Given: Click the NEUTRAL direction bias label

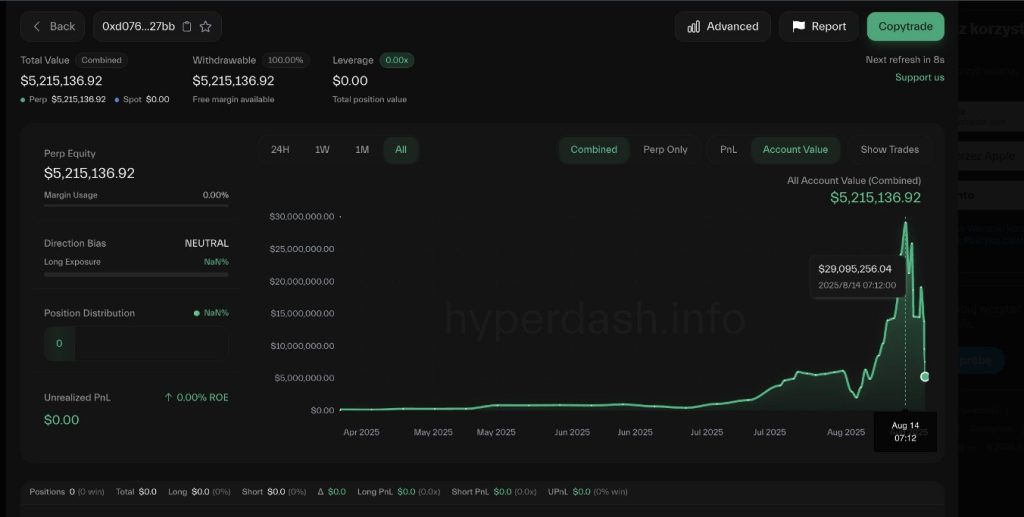Looking at the screenshot, I should 206,243.
